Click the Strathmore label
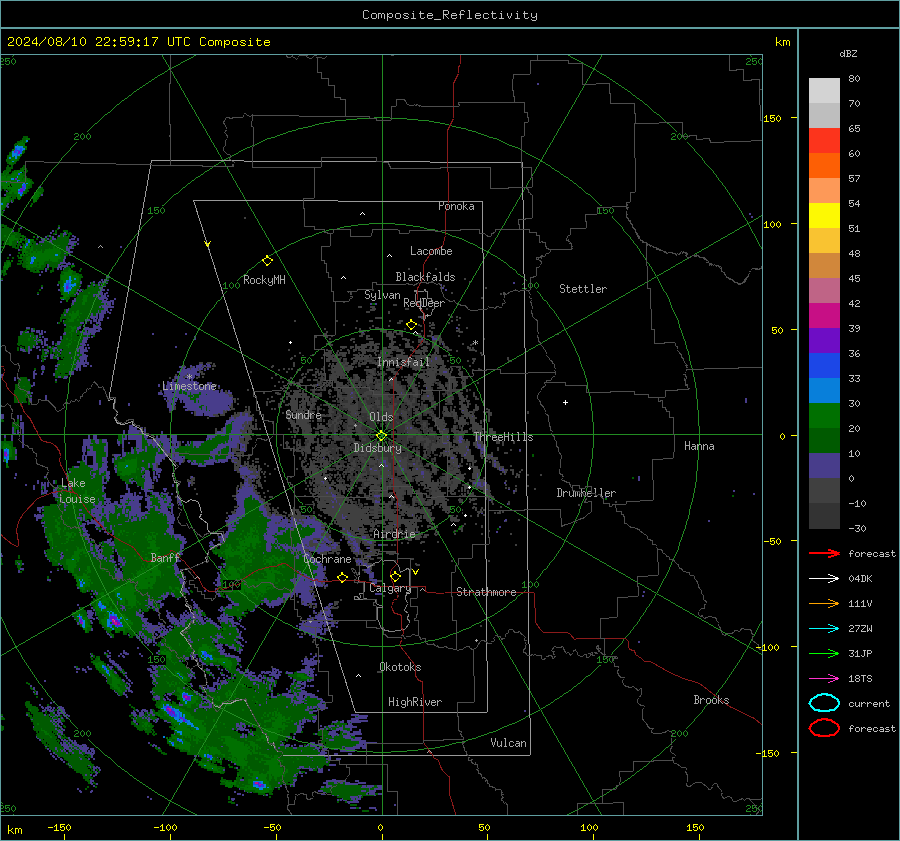The height and width of the screenshot is (841, 900). 486,592
